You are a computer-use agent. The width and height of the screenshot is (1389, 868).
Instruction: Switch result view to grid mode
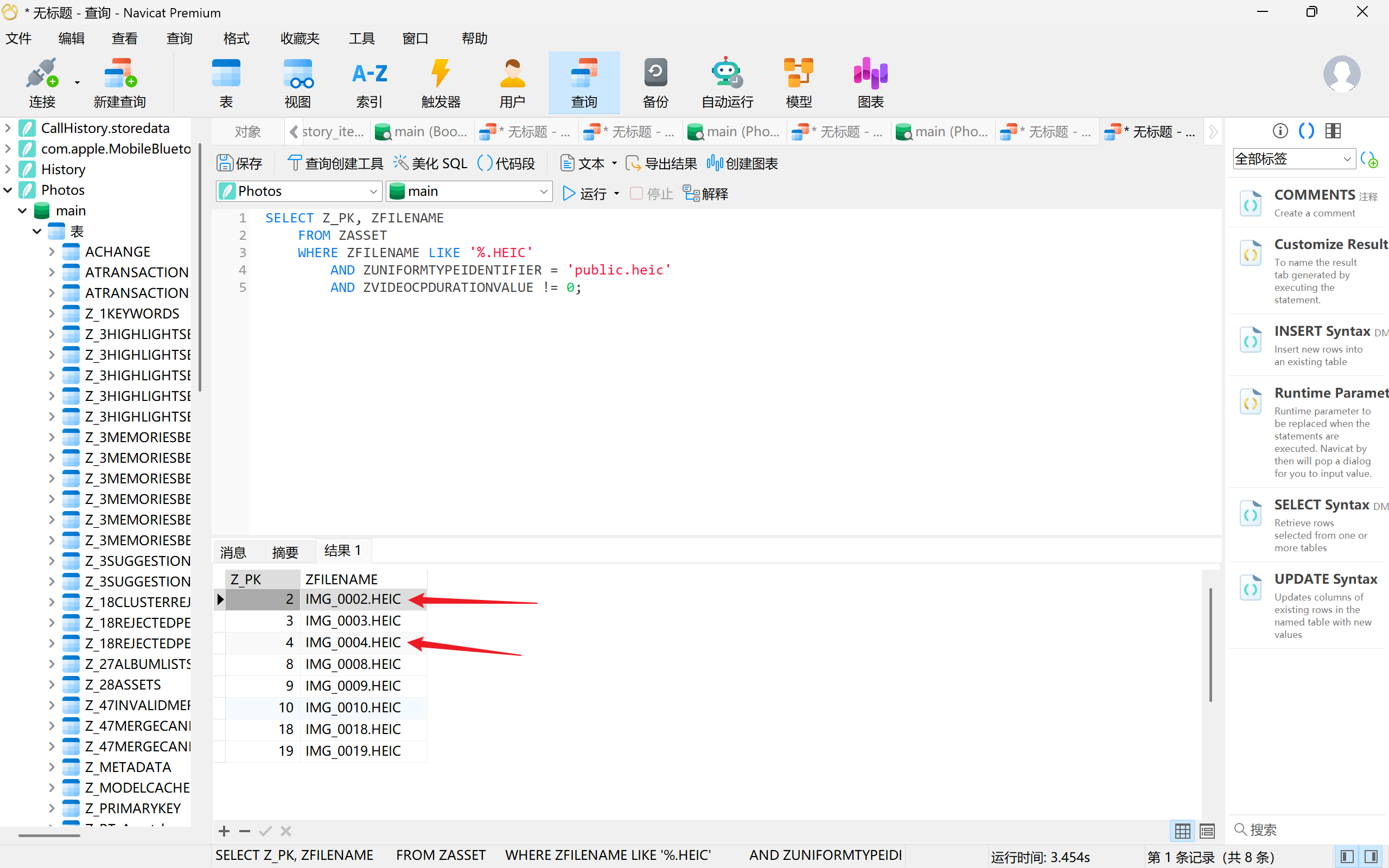click(1182, 830)
